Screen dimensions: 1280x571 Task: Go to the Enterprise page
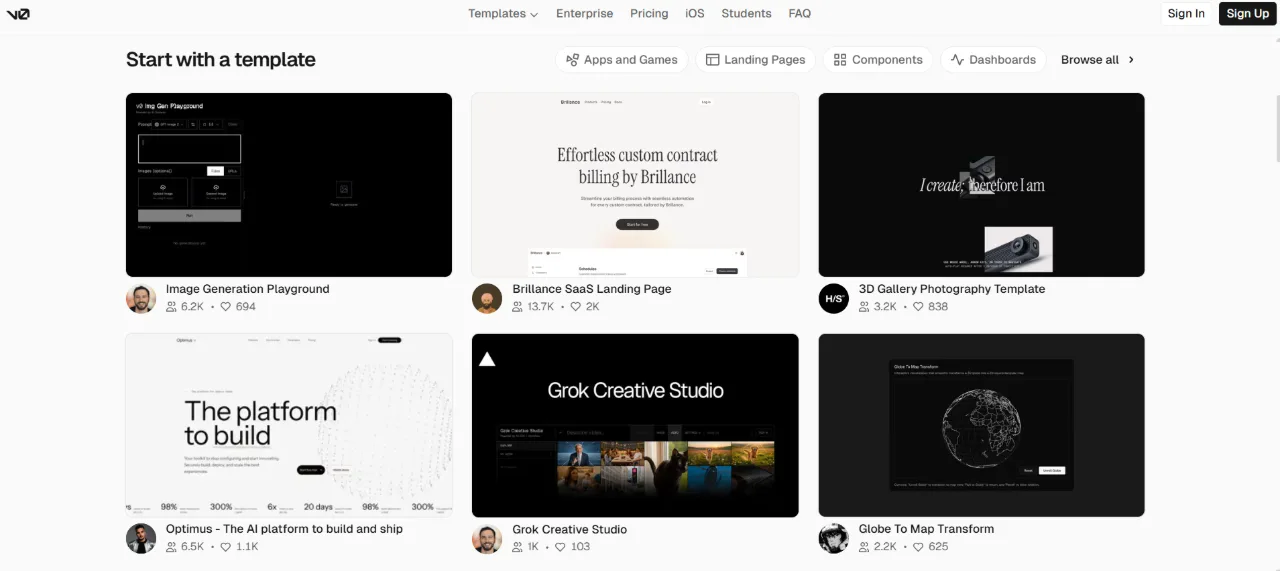[585, 14]
